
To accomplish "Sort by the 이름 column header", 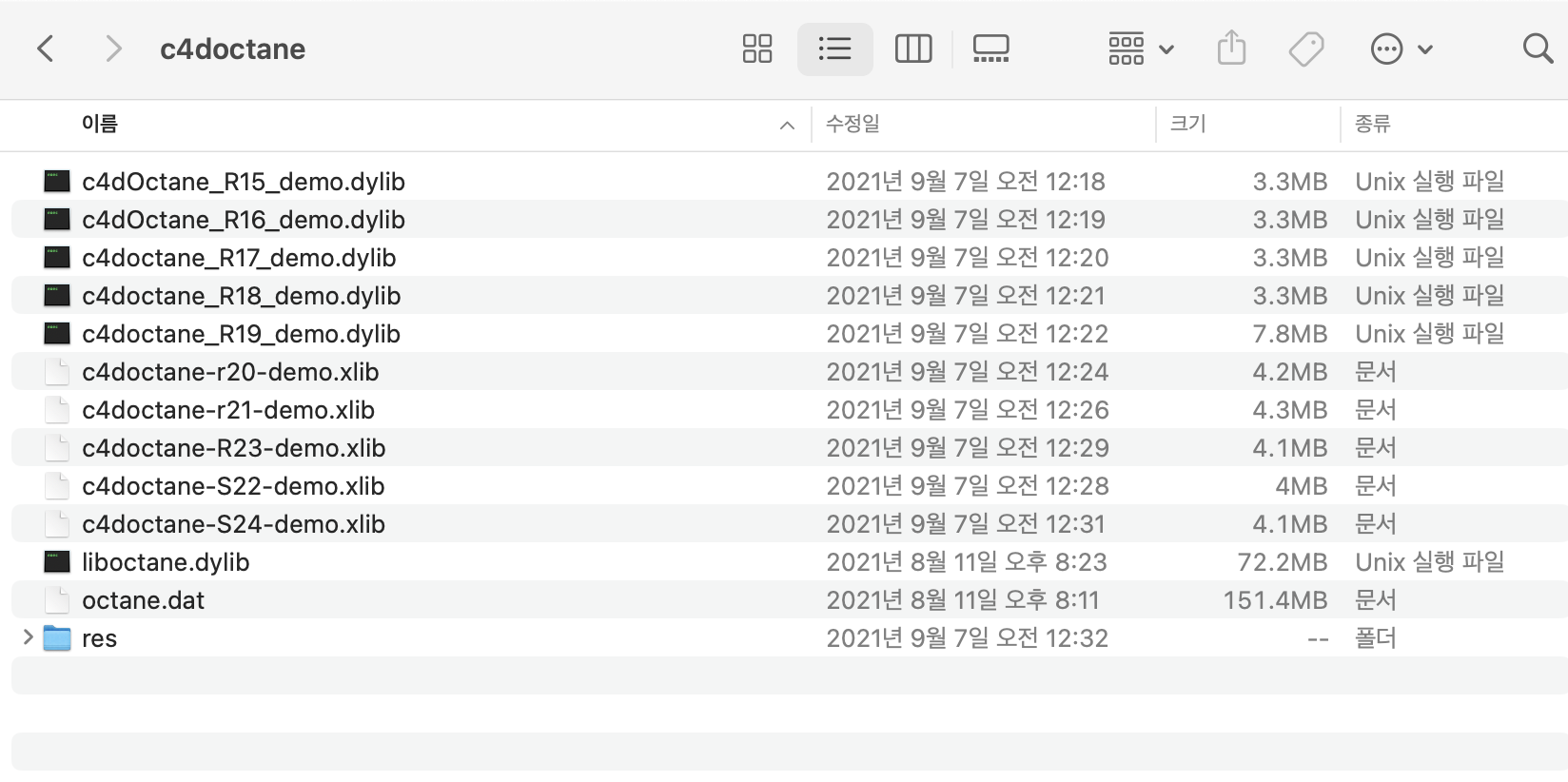I will (100, 124).
